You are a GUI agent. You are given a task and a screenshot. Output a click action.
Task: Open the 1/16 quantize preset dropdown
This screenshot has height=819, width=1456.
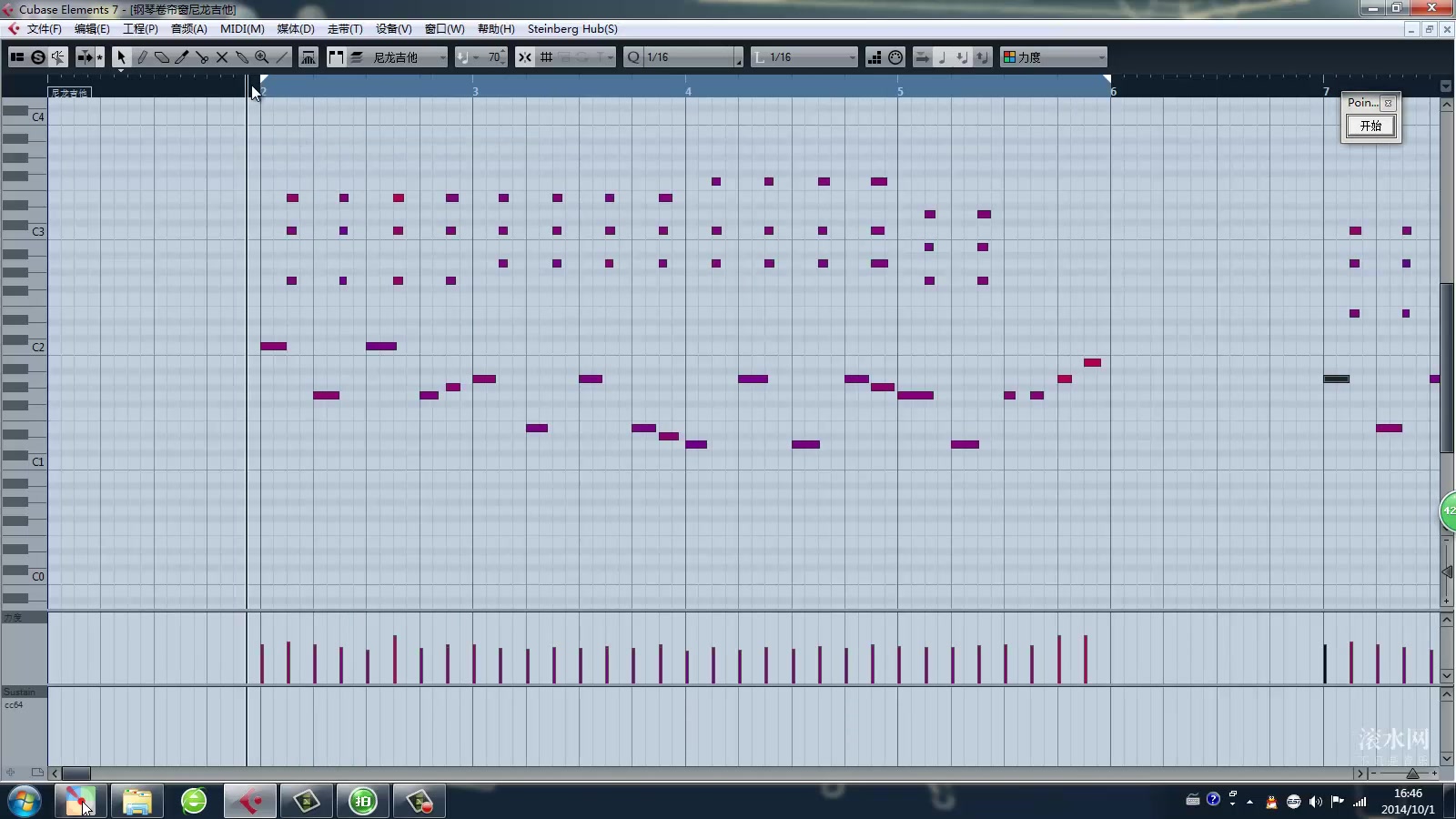pyautogui.click(x=689, y=57)
